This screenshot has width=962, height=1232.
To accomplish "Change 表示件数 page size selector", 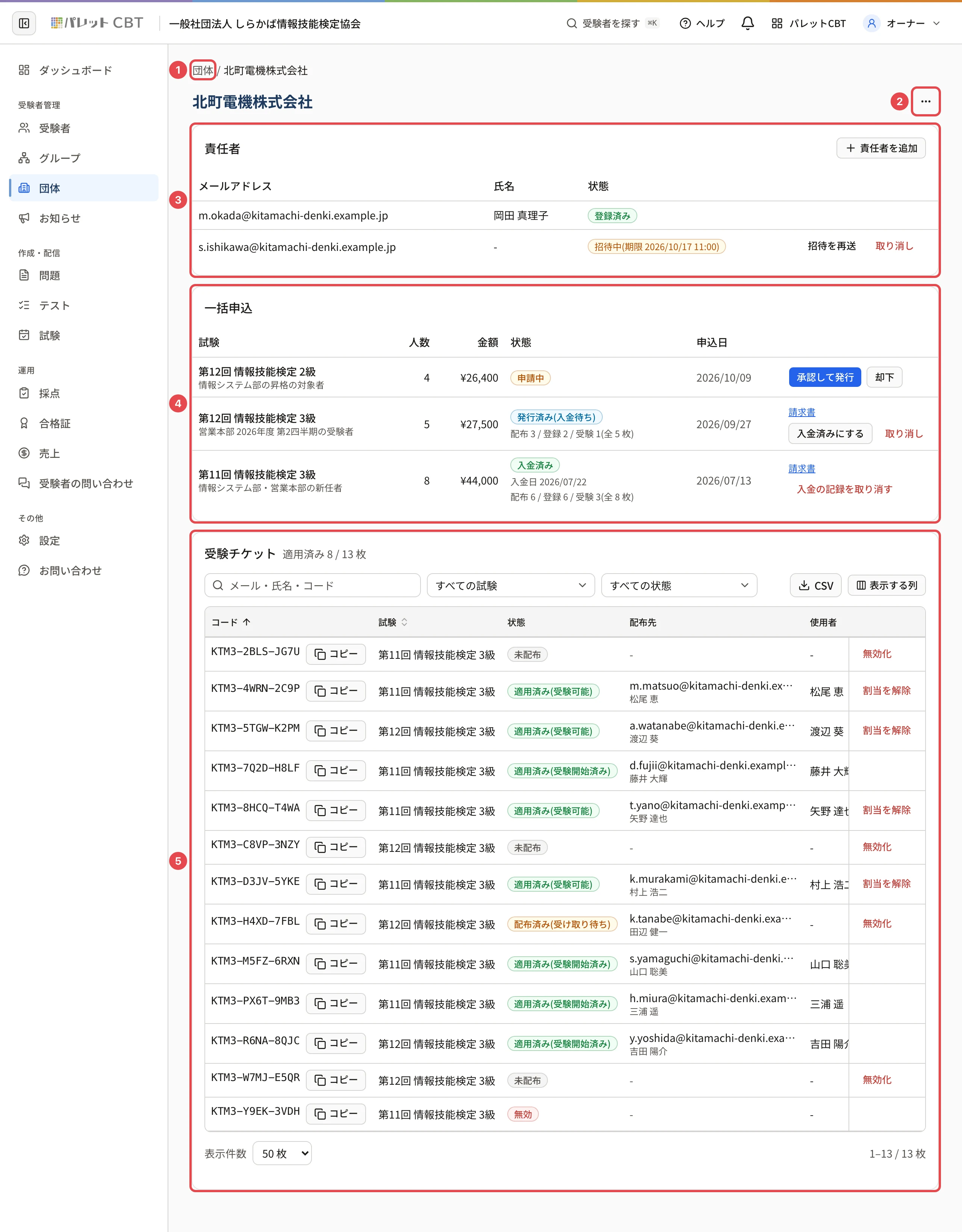I will coord(282,1153).
